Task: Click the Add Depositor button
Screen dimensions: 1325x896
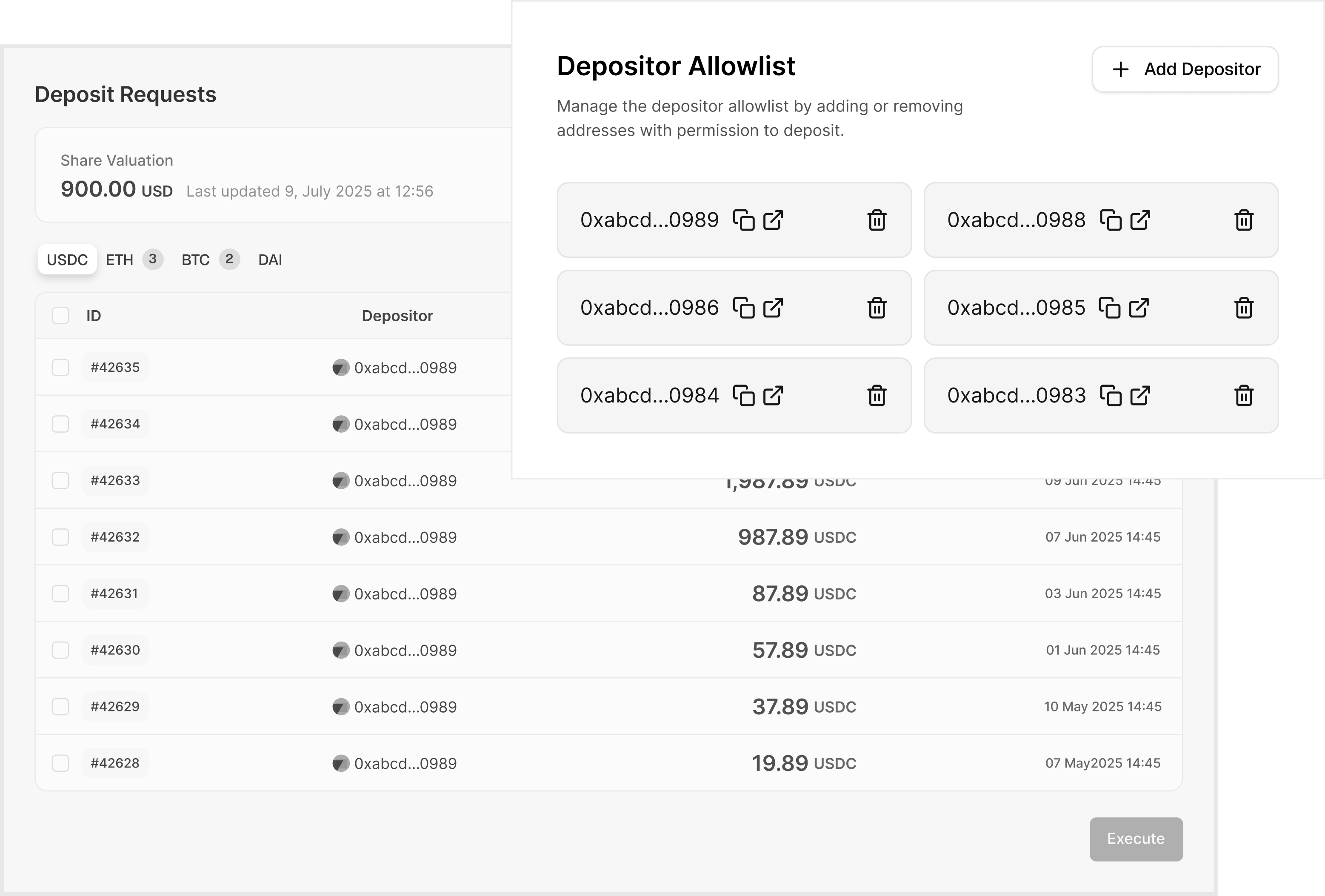Action: 1185,69
